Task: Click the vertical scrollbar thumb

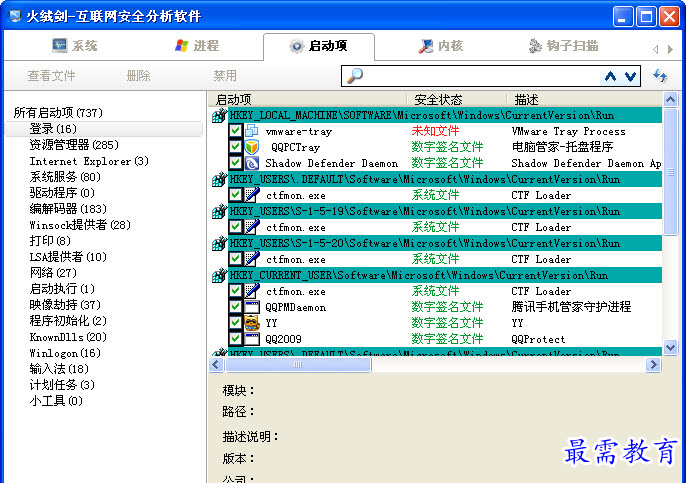Action: coord(670,172)
